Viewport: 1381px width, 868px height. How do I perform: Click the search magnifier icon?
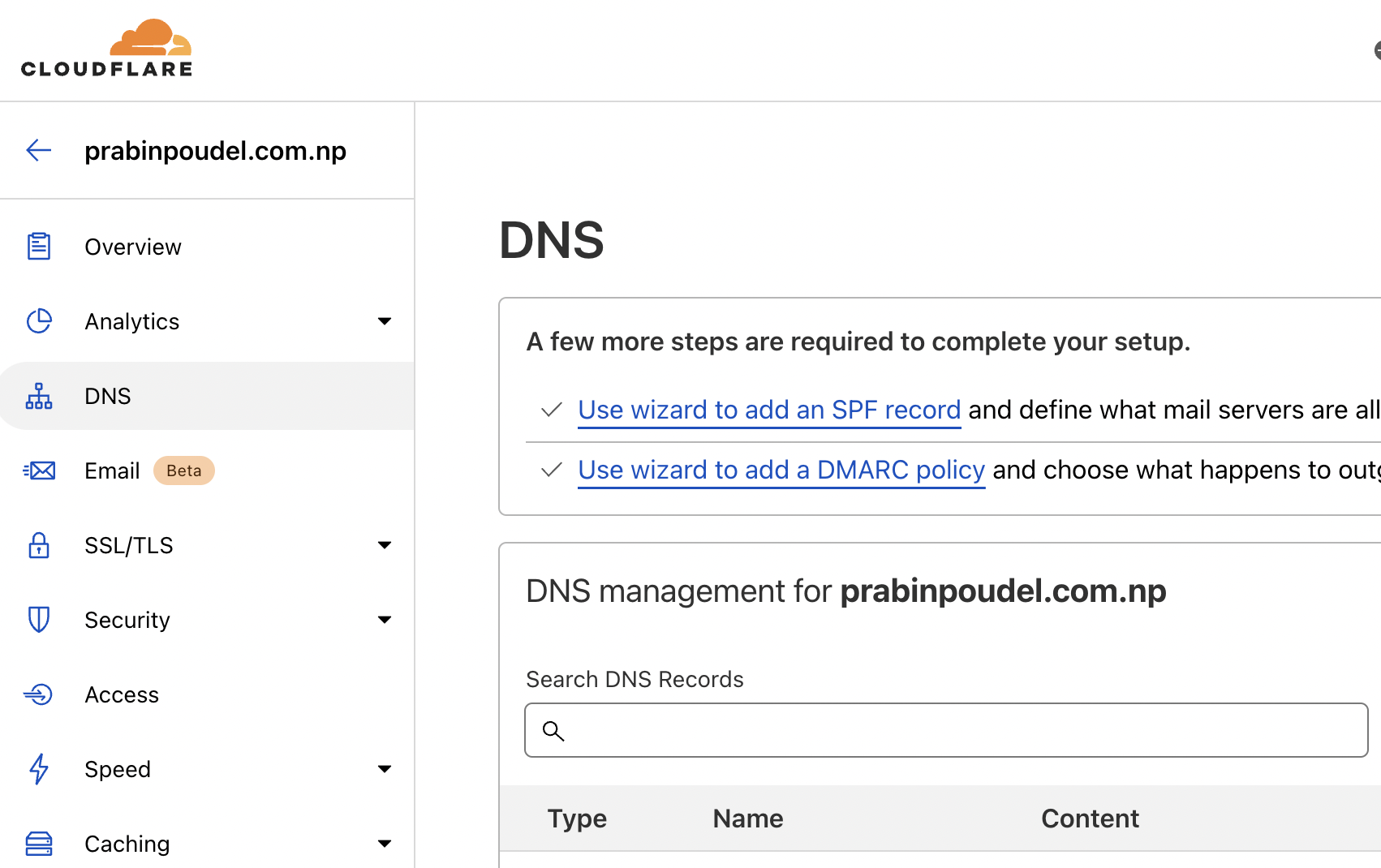point(553,731)
